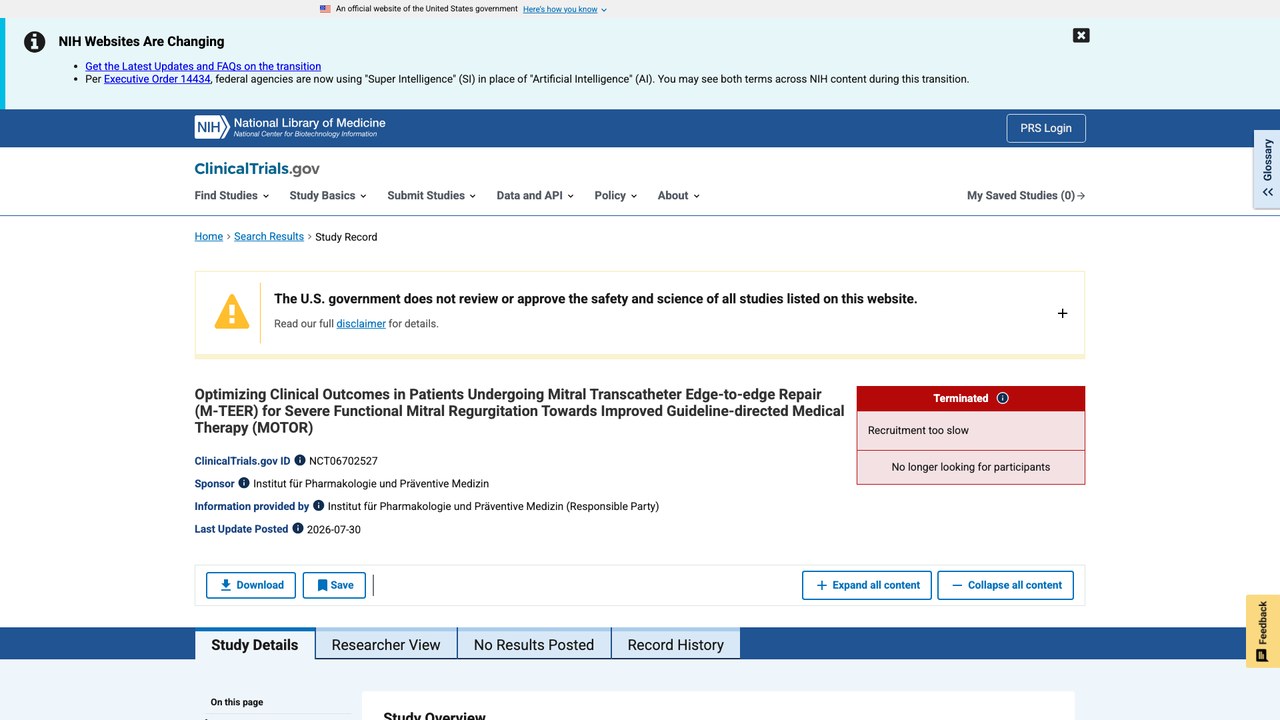Click the NIH National Library of Medicine logo
Image resolution: width=1280 pixels, height=720 pixels.
(290, 127)
